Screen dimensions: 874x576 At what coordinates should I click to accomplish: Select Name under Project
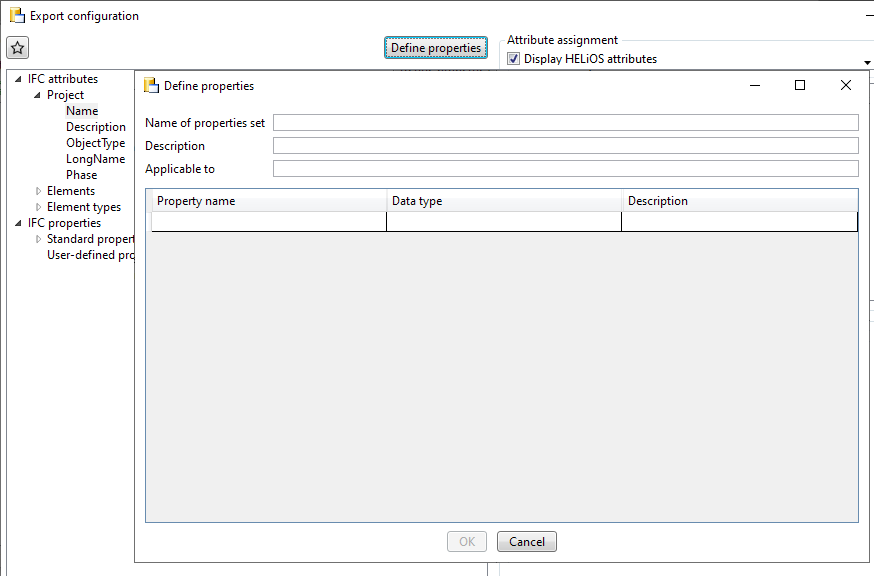pyautogui.click(x=82, y=111)
